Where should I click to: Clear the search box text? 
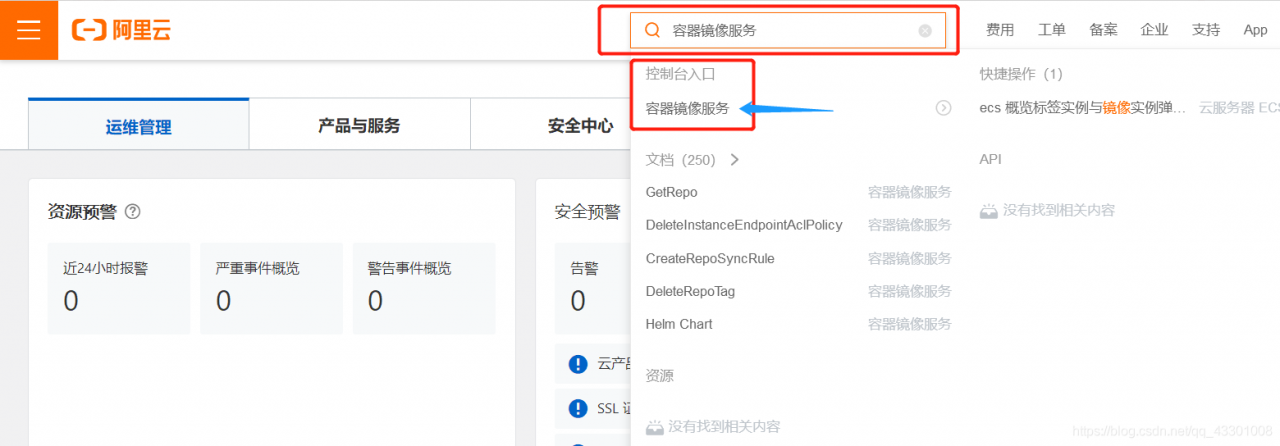[x=925, y=31]
